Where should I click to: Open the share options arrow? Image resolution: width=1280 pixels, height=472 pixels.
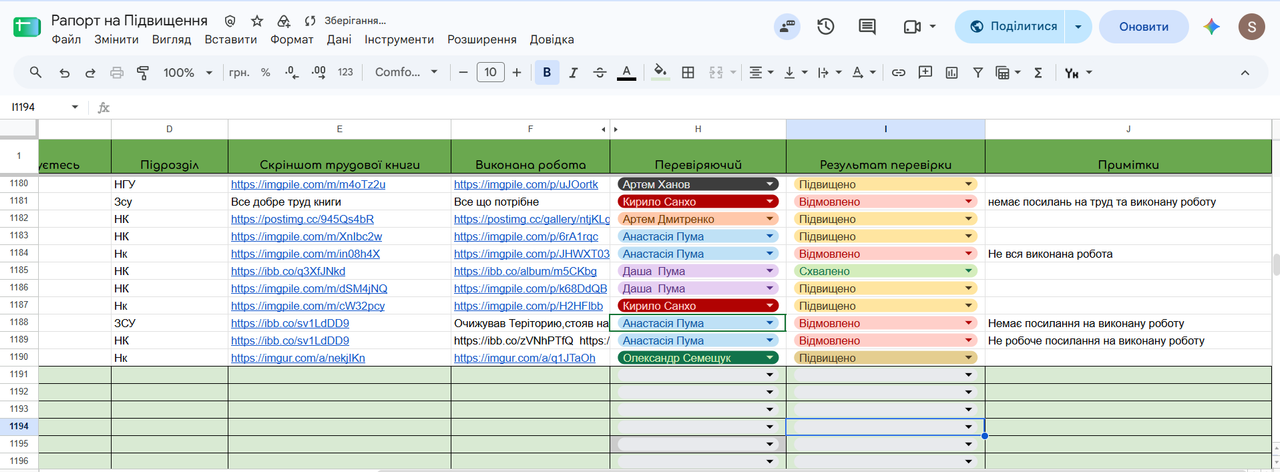[x=1078, y=27]
